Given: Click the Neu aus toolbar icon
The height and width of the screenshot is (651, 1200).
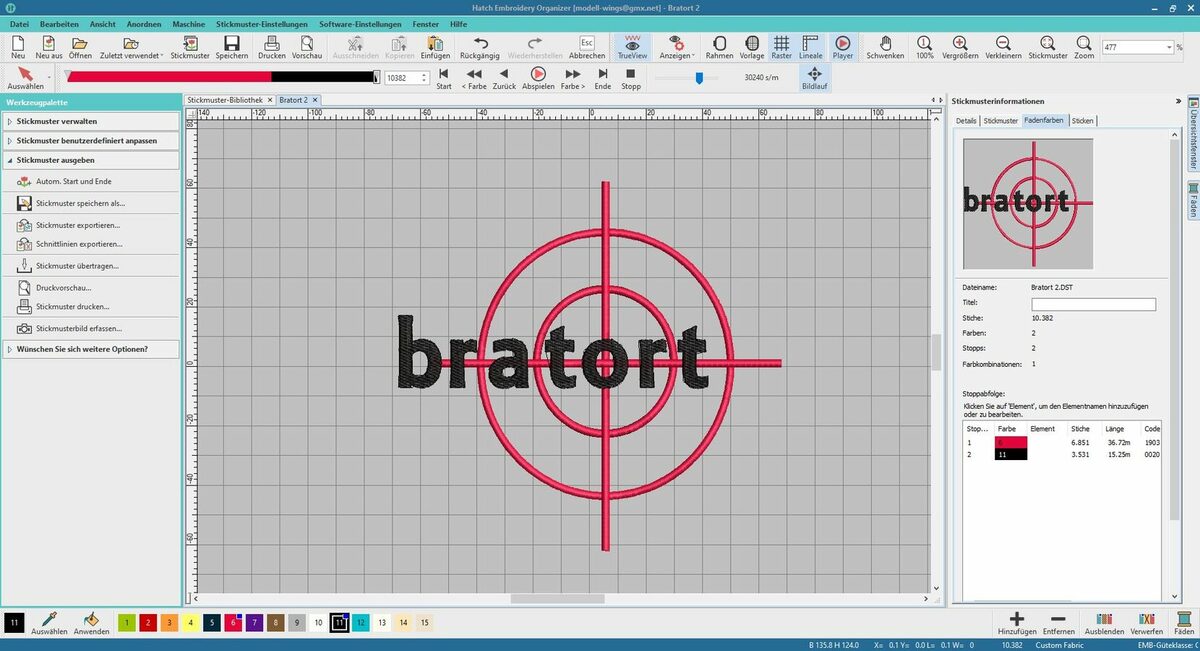Looking at the screenshot, I should [x=49, y=48].
